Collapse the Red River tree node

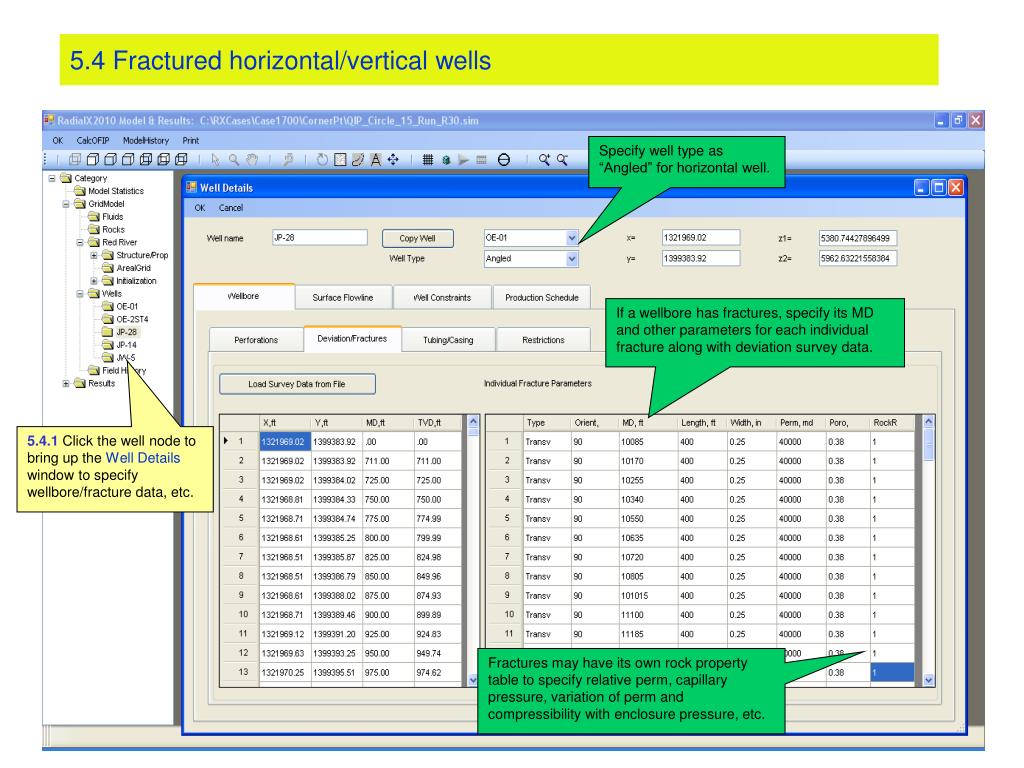pos(80,242)
